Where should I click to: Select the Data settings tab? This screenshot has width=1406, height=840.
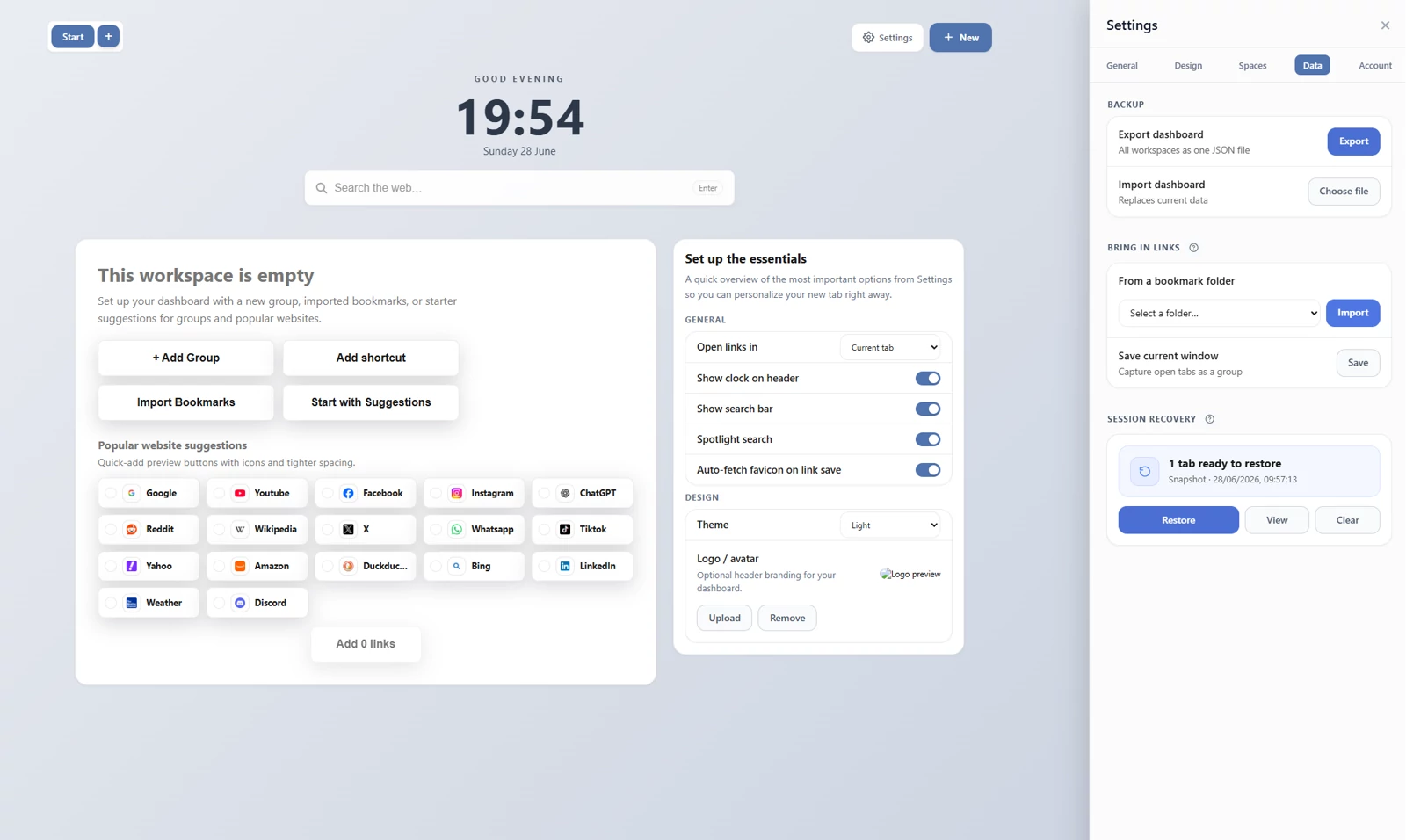coord(1312,65)
